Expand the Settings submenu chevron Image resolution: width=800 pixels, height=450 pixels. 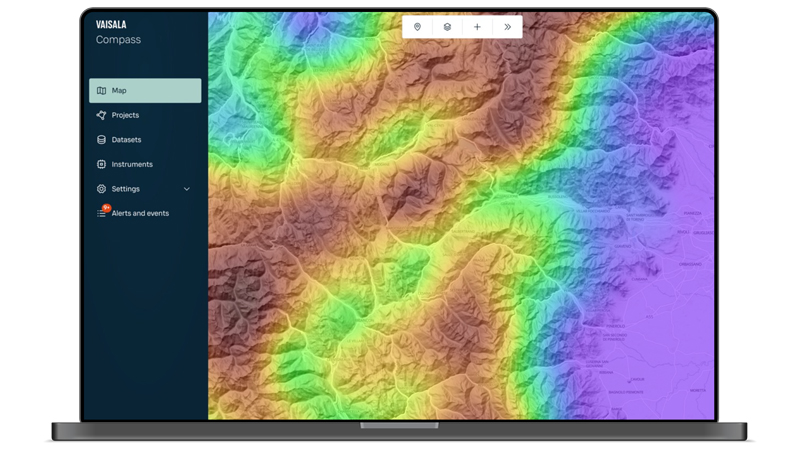pyautogui.click(x=187, y=189)
